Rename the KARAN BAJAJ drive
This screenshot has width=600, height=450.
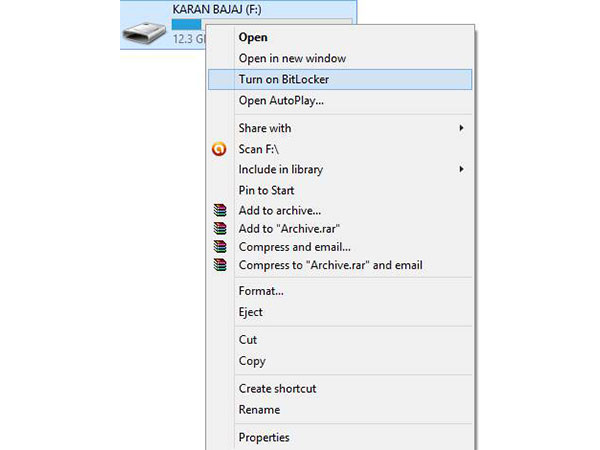(x=259, y=409)
